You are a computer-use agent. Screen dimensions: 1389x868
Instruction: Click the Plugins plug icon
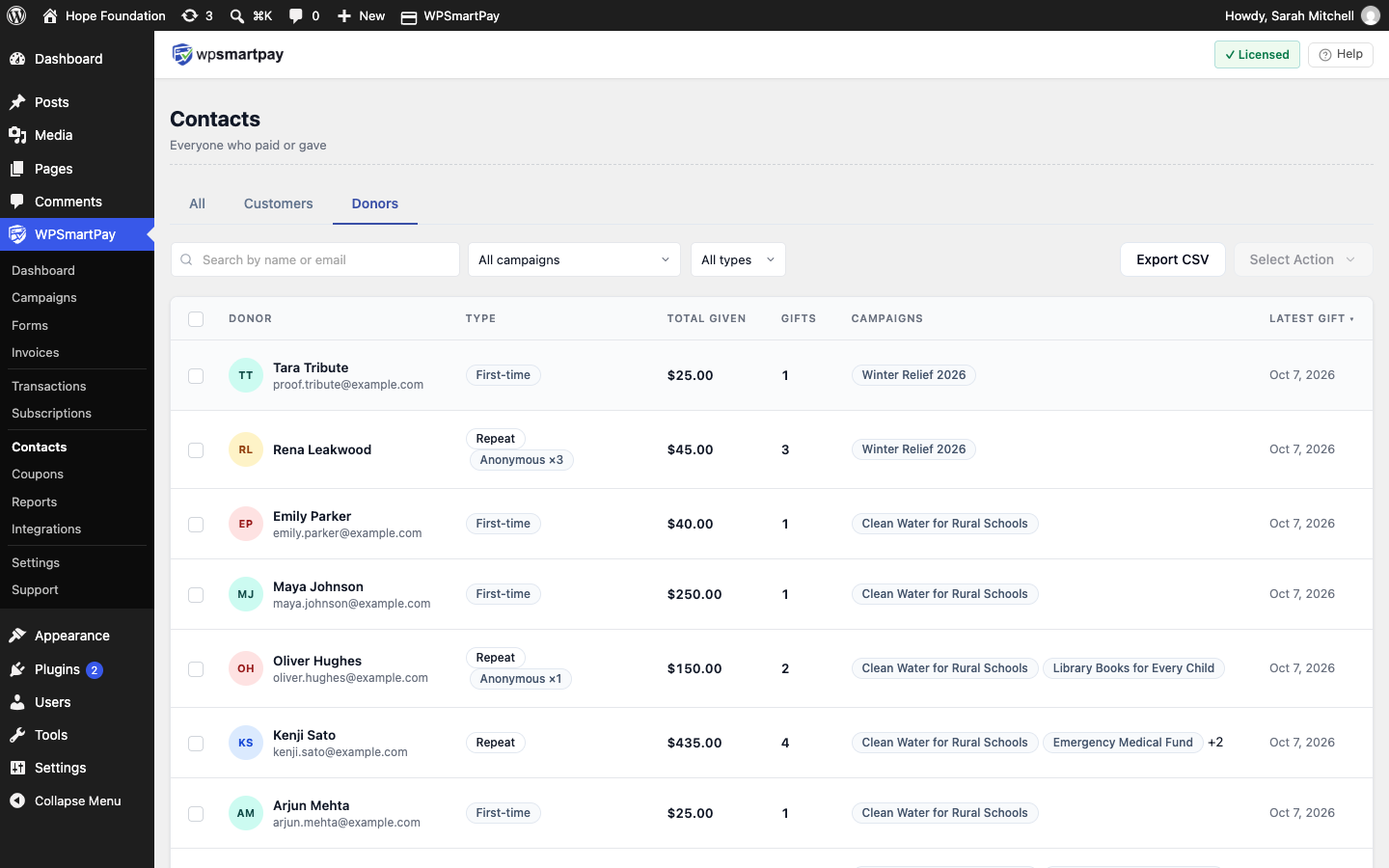(x=17, y=669)
